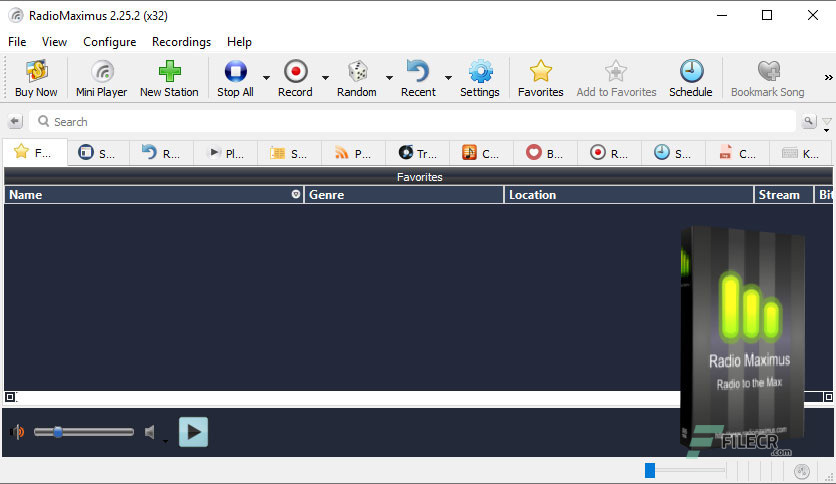Viewport: 836px width, 484px height.
Task: Switch to the Recent arrow tab
Action: [x=161, y=154]
